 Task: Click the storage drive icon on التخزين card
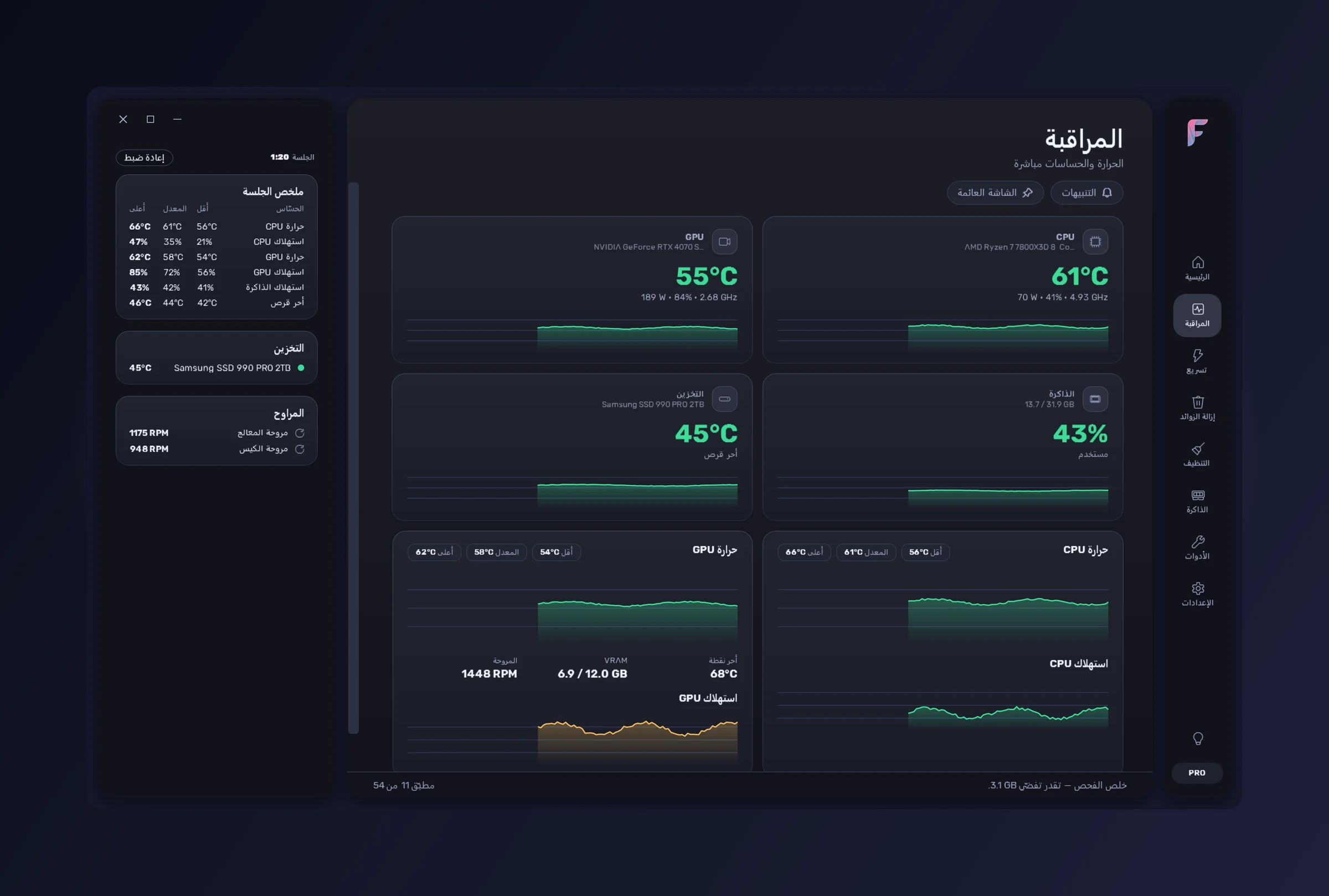pyautogui.click(x=724, y=399)
